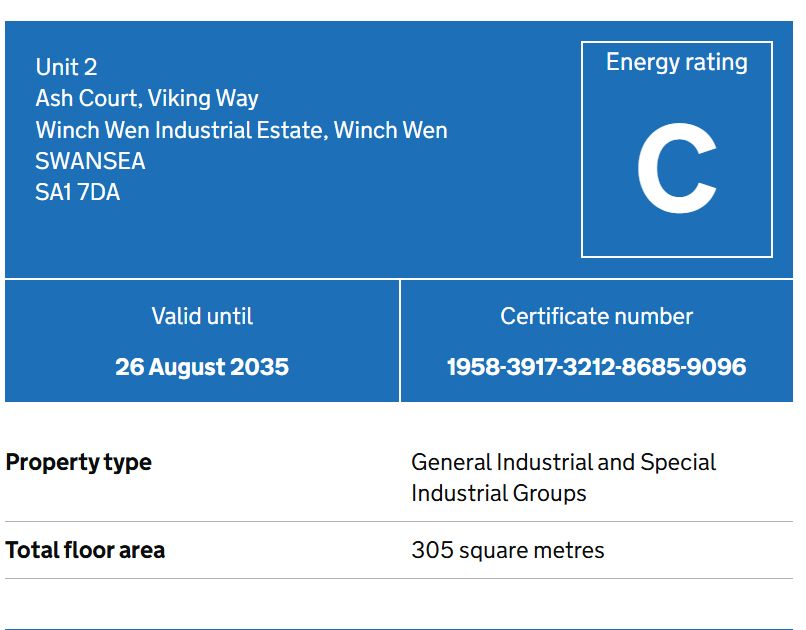Click the 'Unit 2' address line
Viewport: 806px width, 630px height.
coord(66,67)
